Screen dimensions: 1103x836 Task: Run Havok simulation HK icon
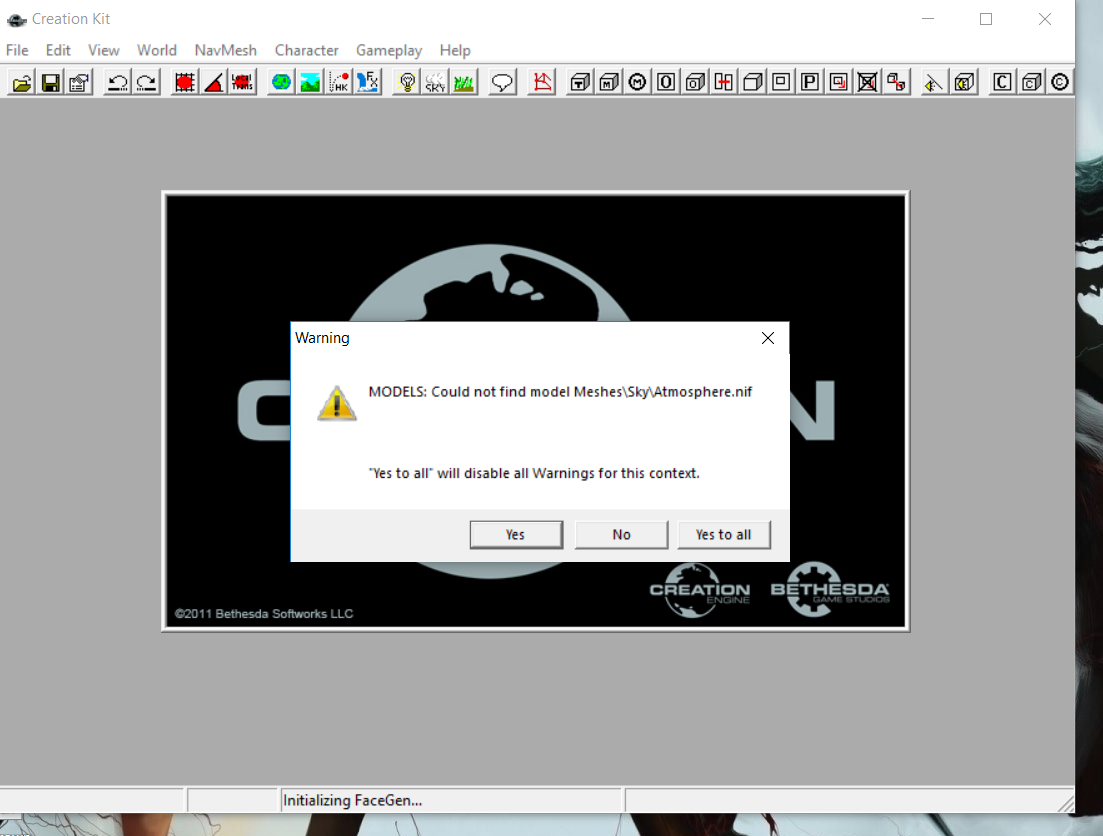point(339,82)
